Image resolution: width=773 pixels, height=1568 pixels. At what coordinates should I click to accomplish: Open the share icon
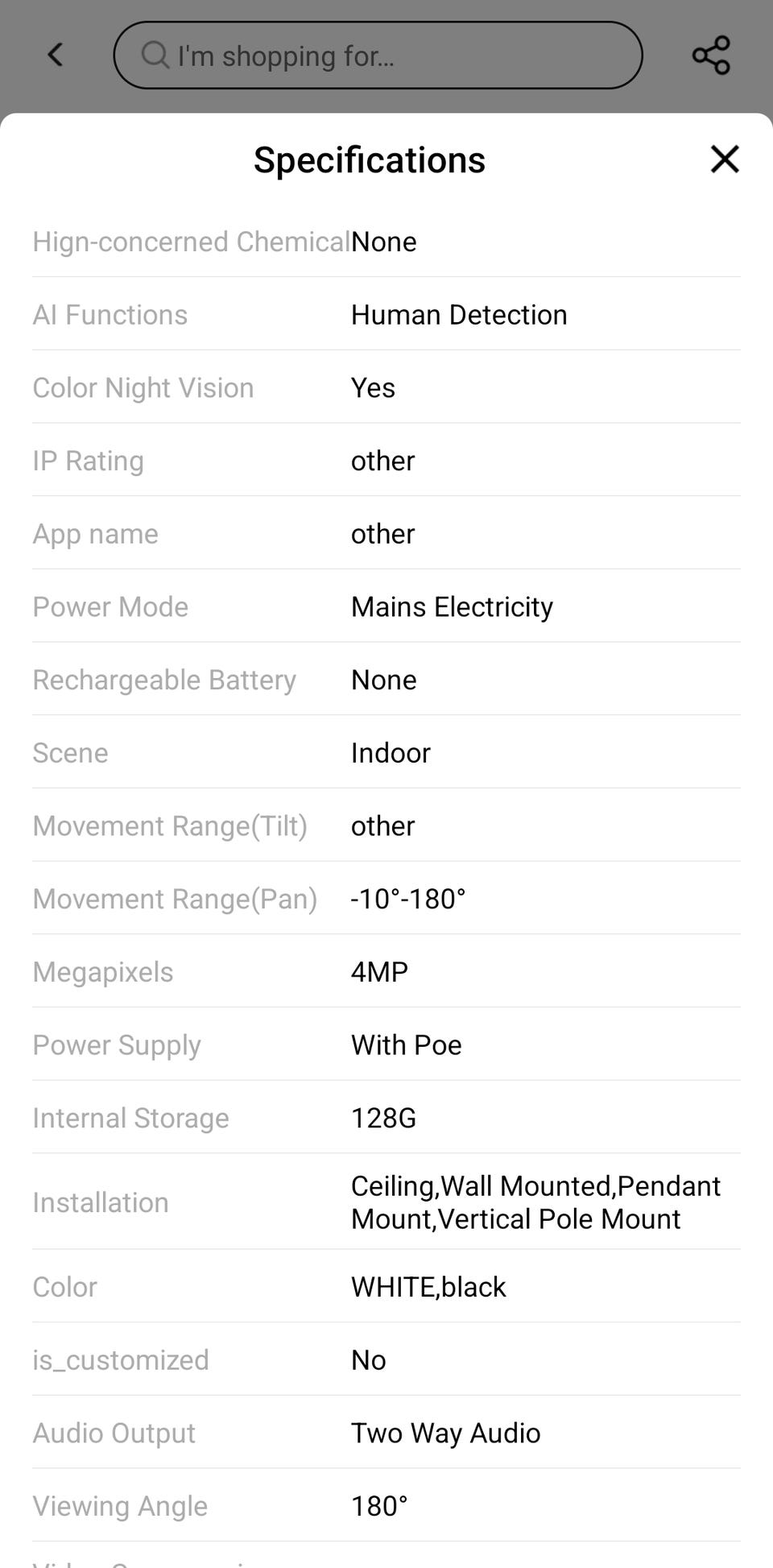pyautogui.click(x=711, y=55)
